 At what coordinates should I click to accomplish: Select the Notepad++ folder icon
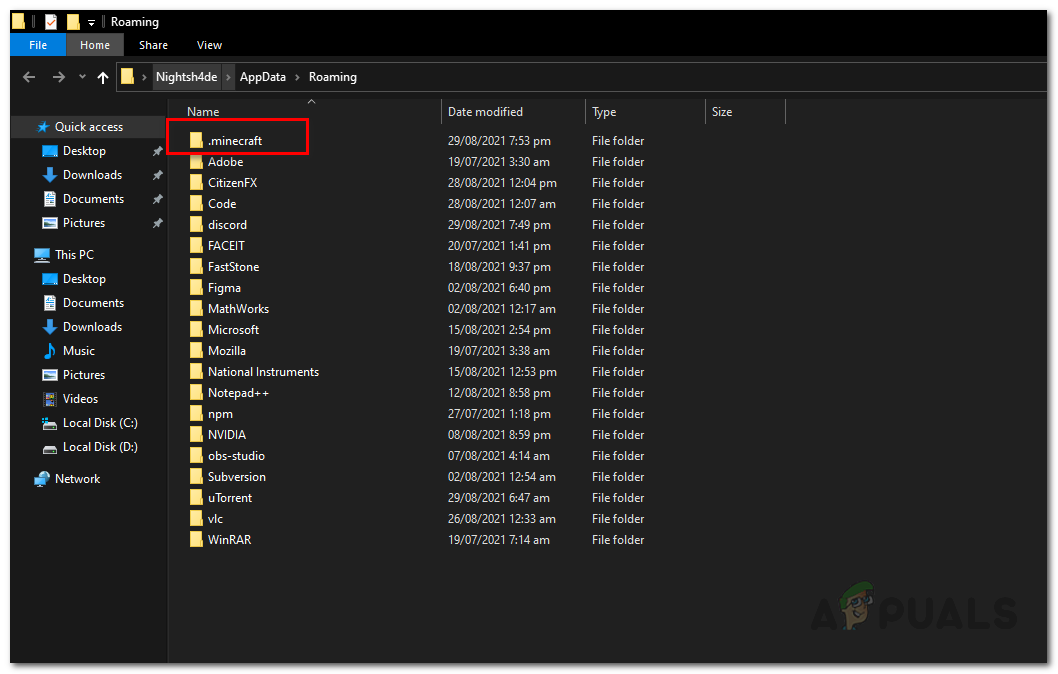coord(196,393)
